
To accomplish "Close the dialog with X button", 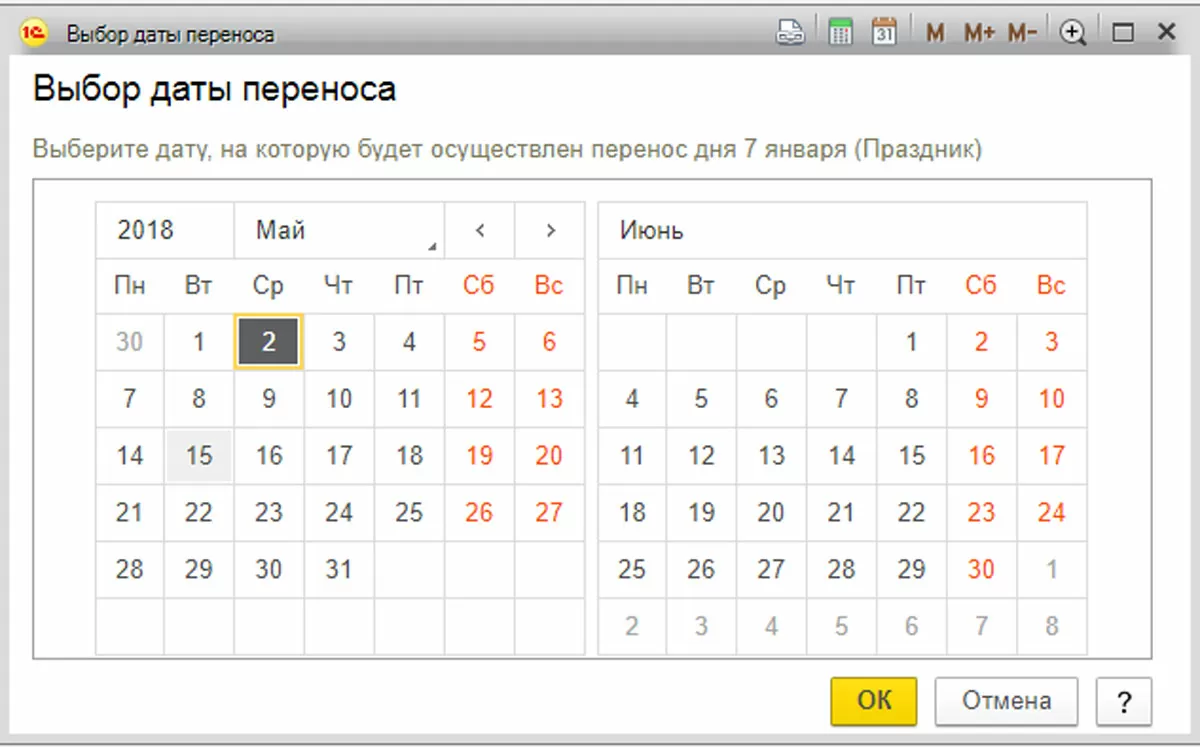I will click(1166, 33).
